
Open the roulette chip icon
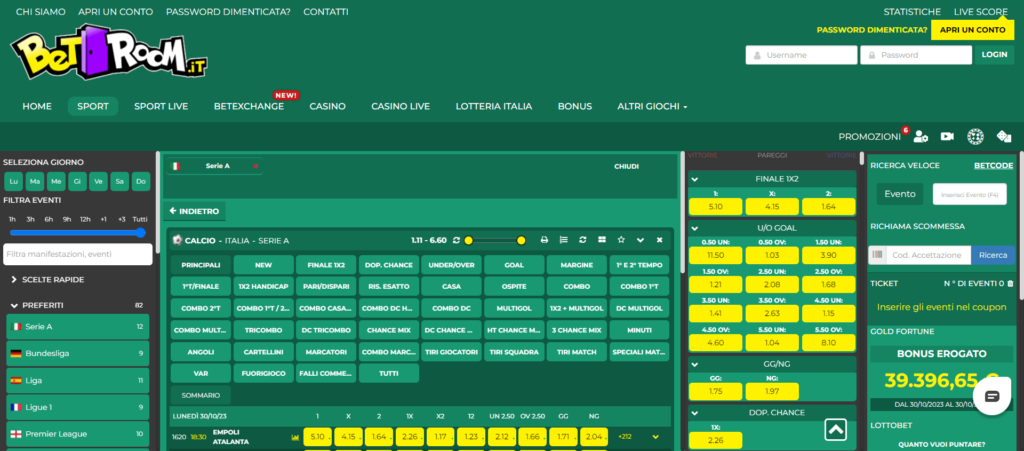975,136
